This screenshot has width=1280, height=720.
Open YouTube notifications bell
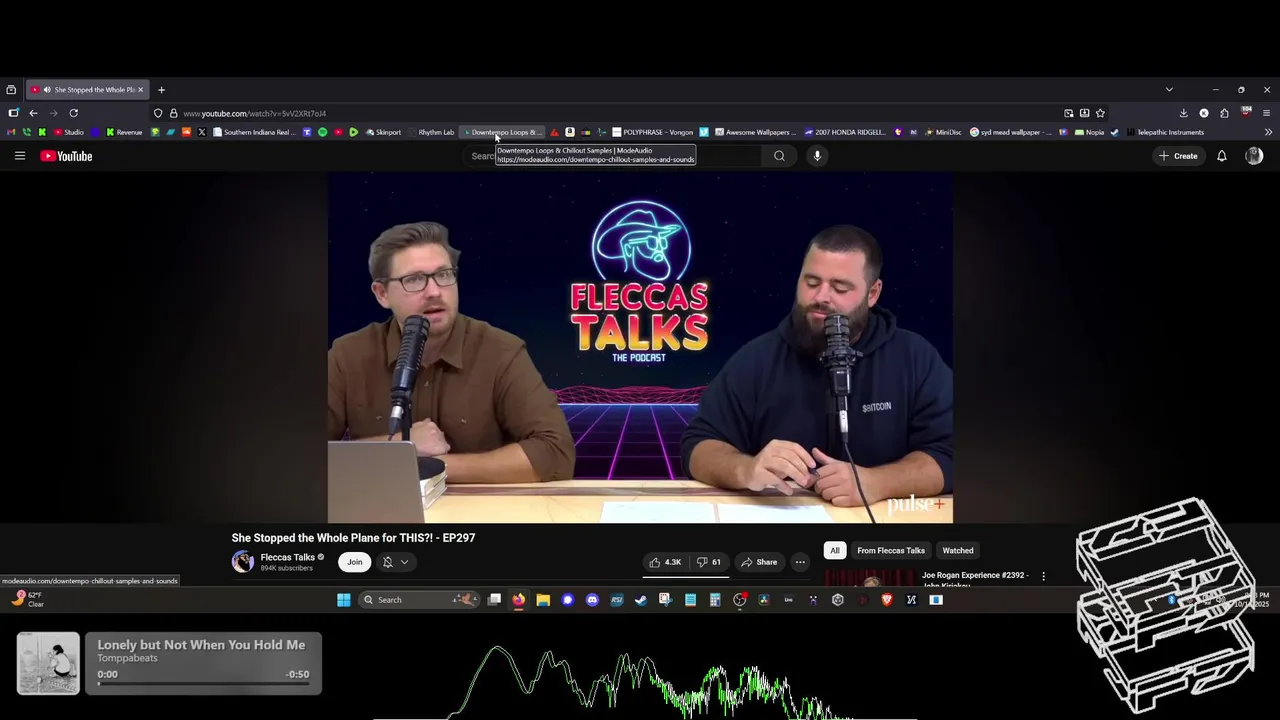coord(1221,156)
